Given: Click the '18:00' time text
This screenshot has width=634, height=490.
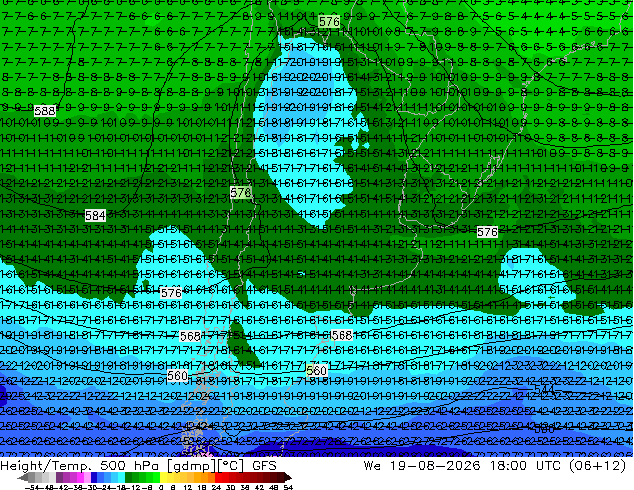Looking at the screenshot, I should [508, 466].
